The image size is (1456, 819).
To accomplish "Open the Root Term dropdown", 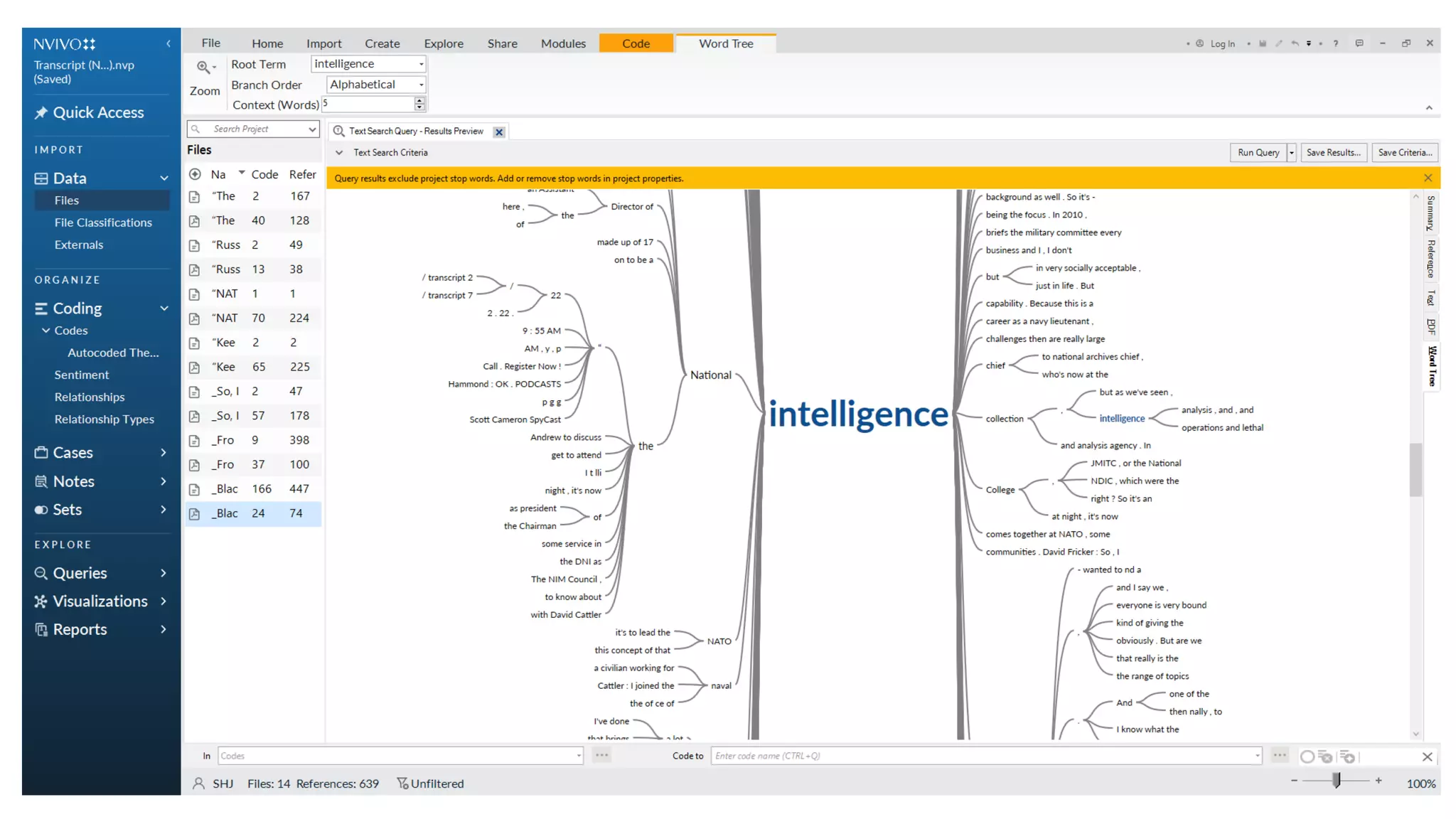I will 421,64.
